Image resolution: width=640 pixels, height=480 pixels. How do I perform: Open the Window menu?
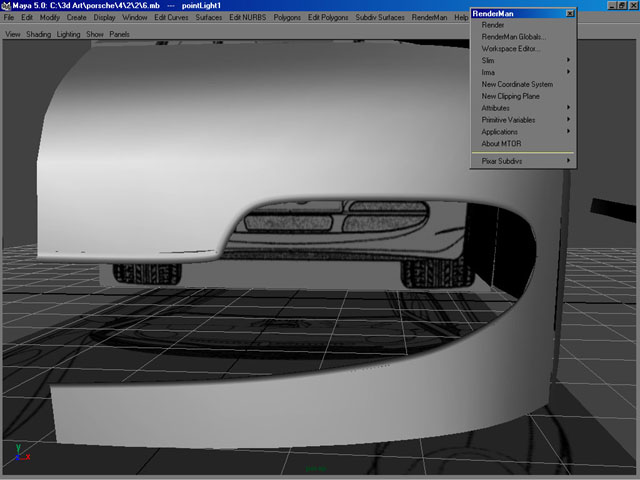point(135,18)
